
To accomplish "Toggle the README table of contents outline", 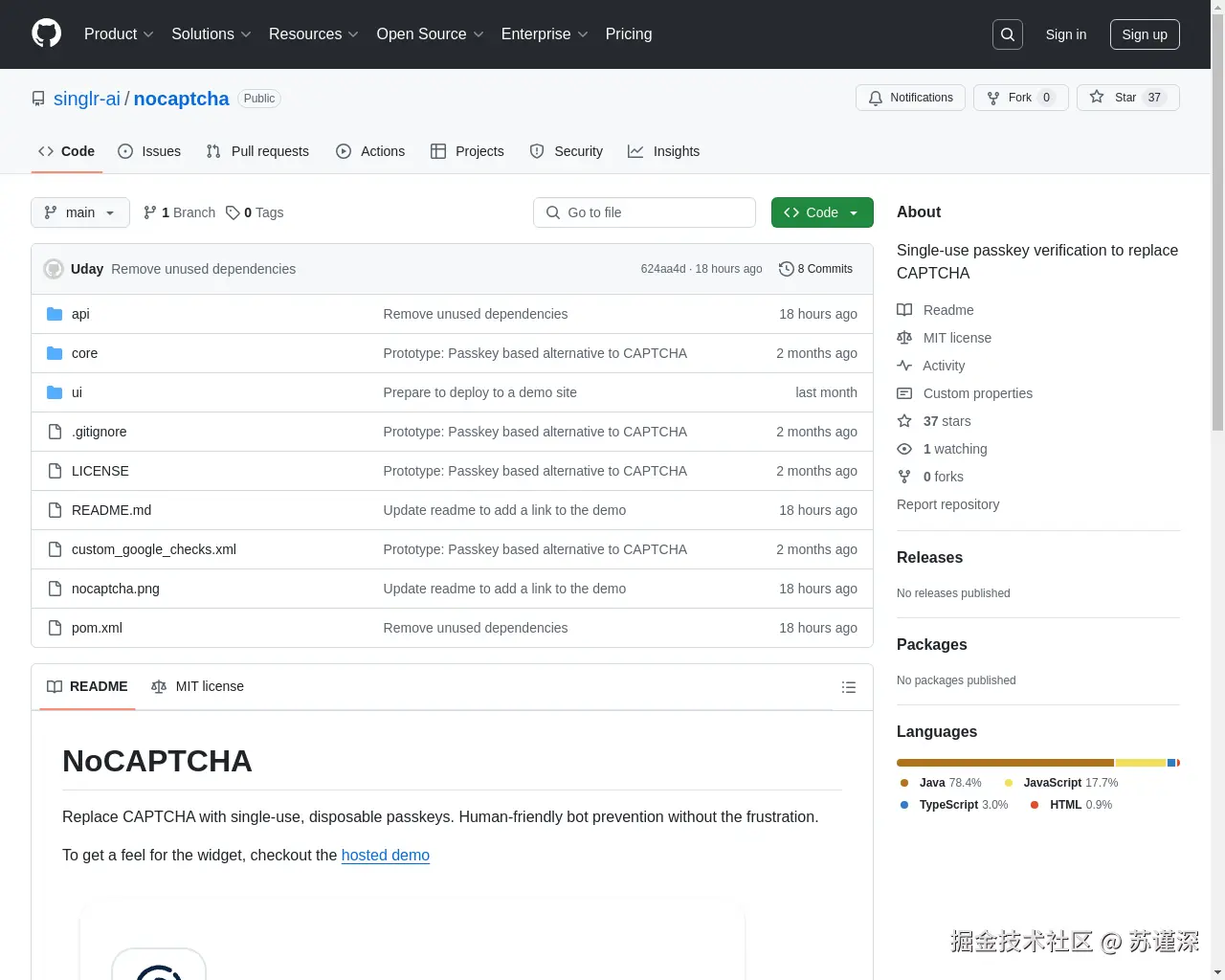I will [x=849, y=686].
